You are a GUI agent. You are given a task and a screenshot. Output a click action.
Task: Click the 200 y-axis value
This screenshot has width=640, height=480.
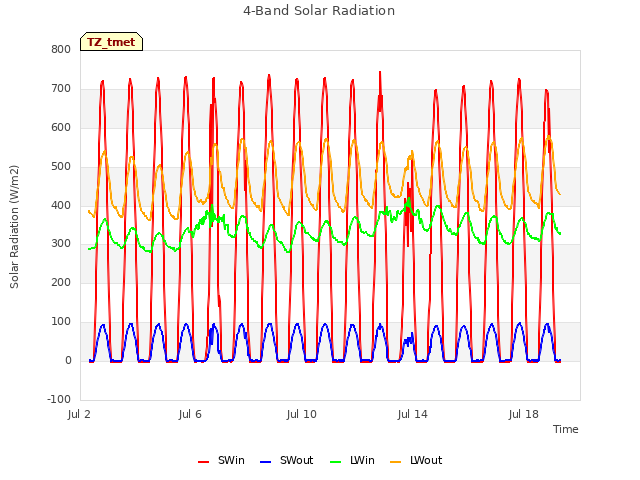(x=61, y=282)
